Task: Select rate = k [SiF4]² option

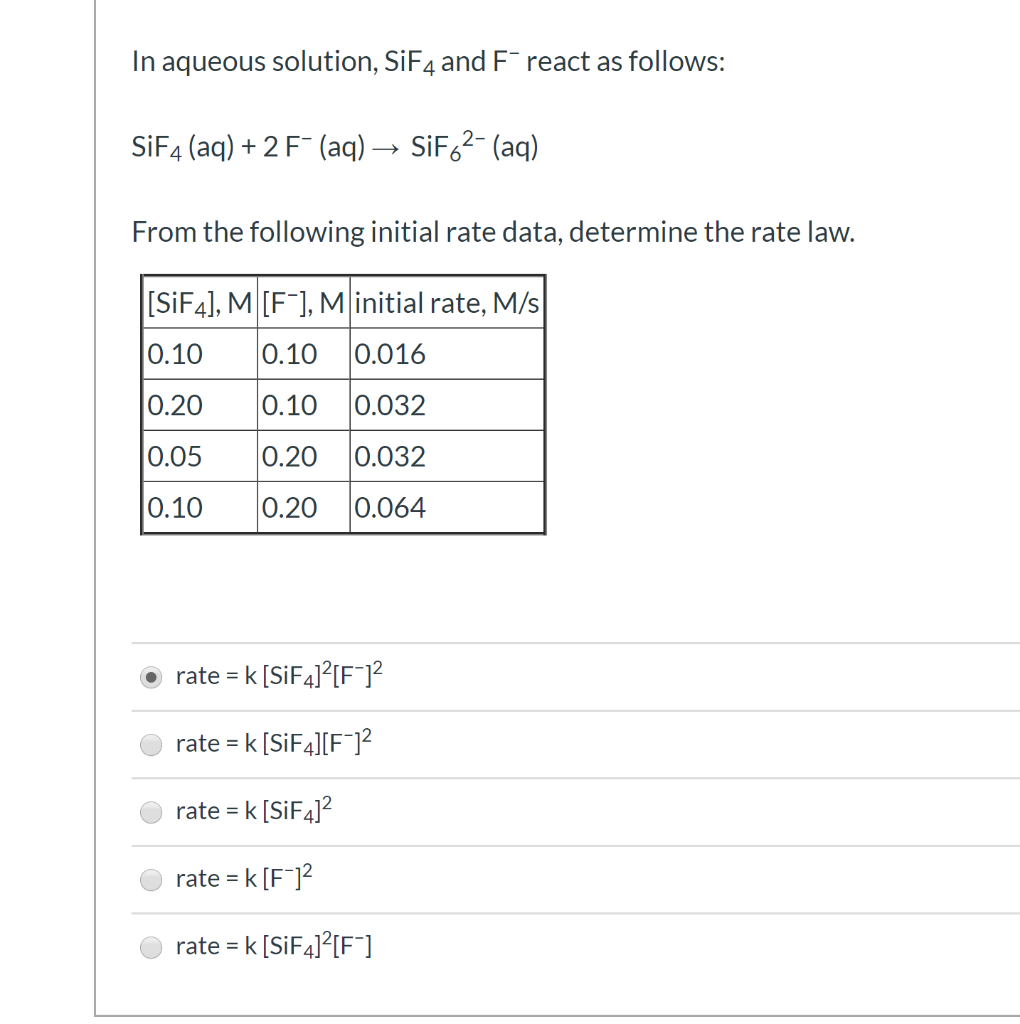Action: coord(151,812)
